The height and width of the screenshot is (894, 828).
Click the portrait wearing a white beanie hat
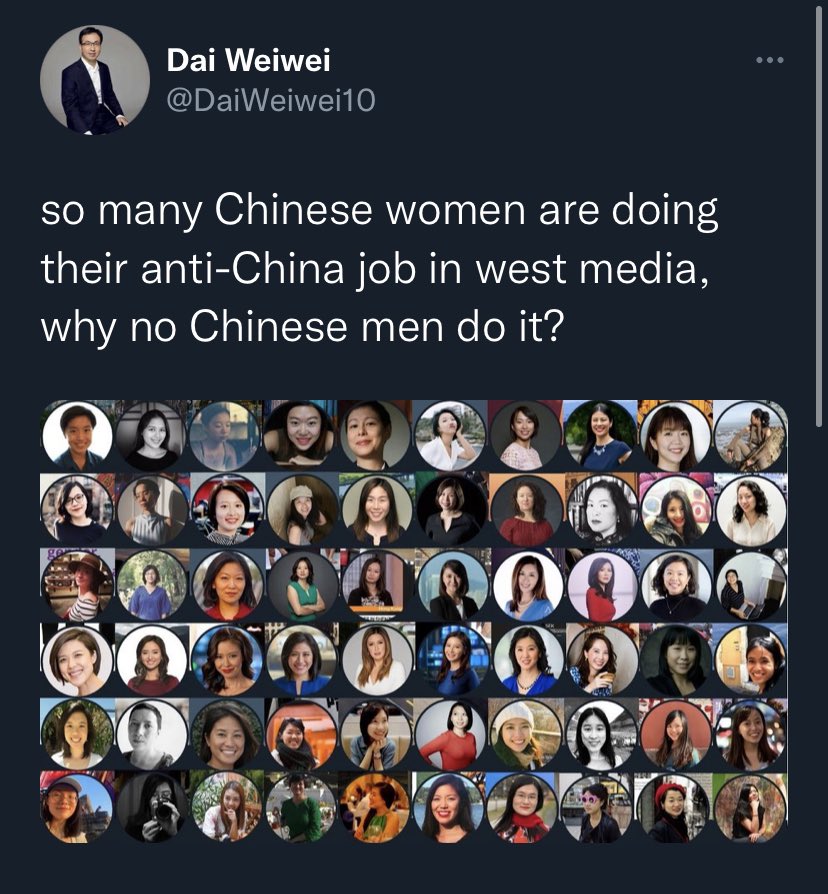(526, 734)
